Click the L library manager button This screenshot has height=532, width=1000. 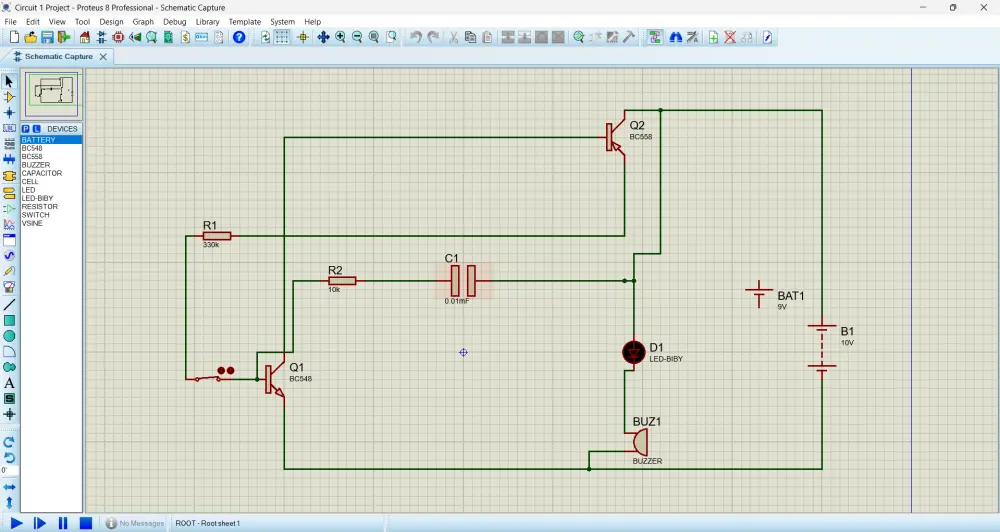tap(36, 129)
